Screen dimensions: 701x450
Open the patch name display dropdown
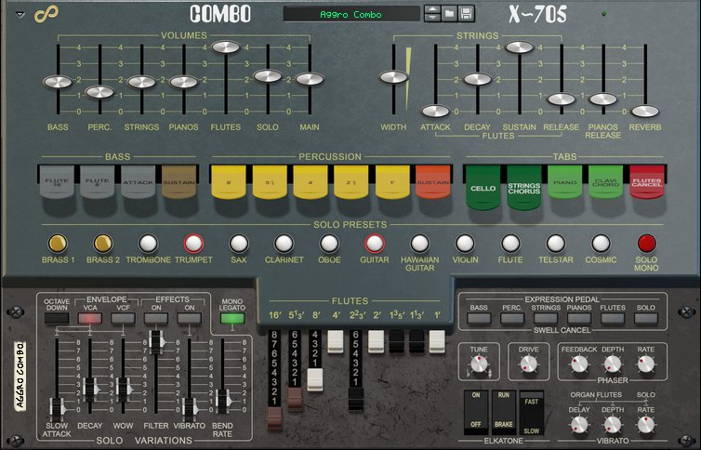[x=350, y=14]
